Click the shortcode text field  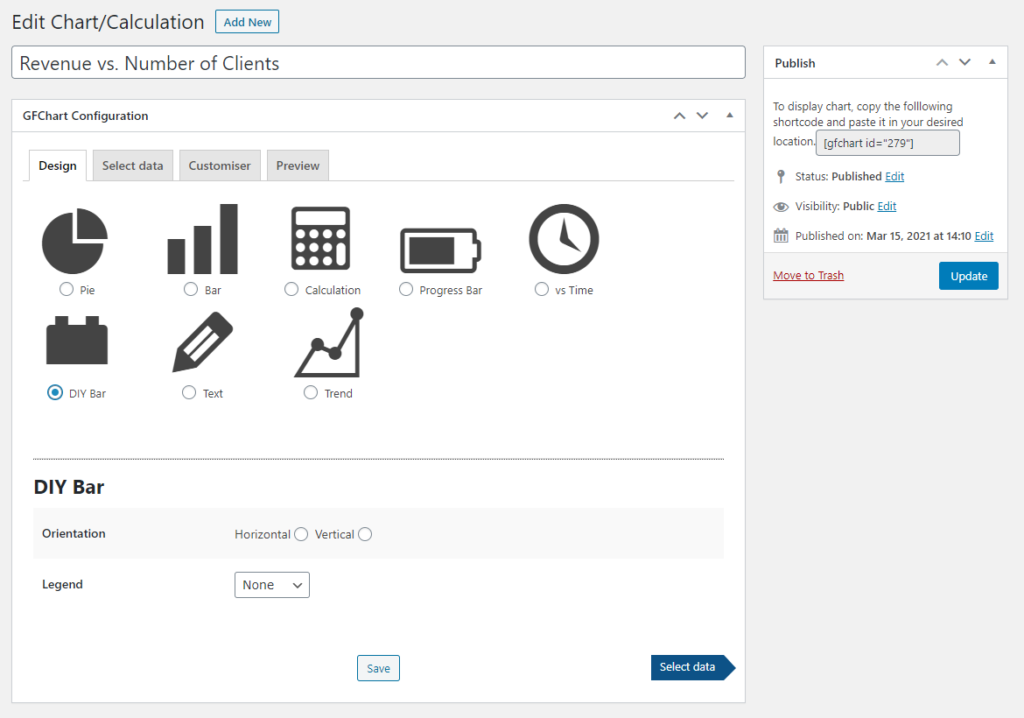pos(887,142)
